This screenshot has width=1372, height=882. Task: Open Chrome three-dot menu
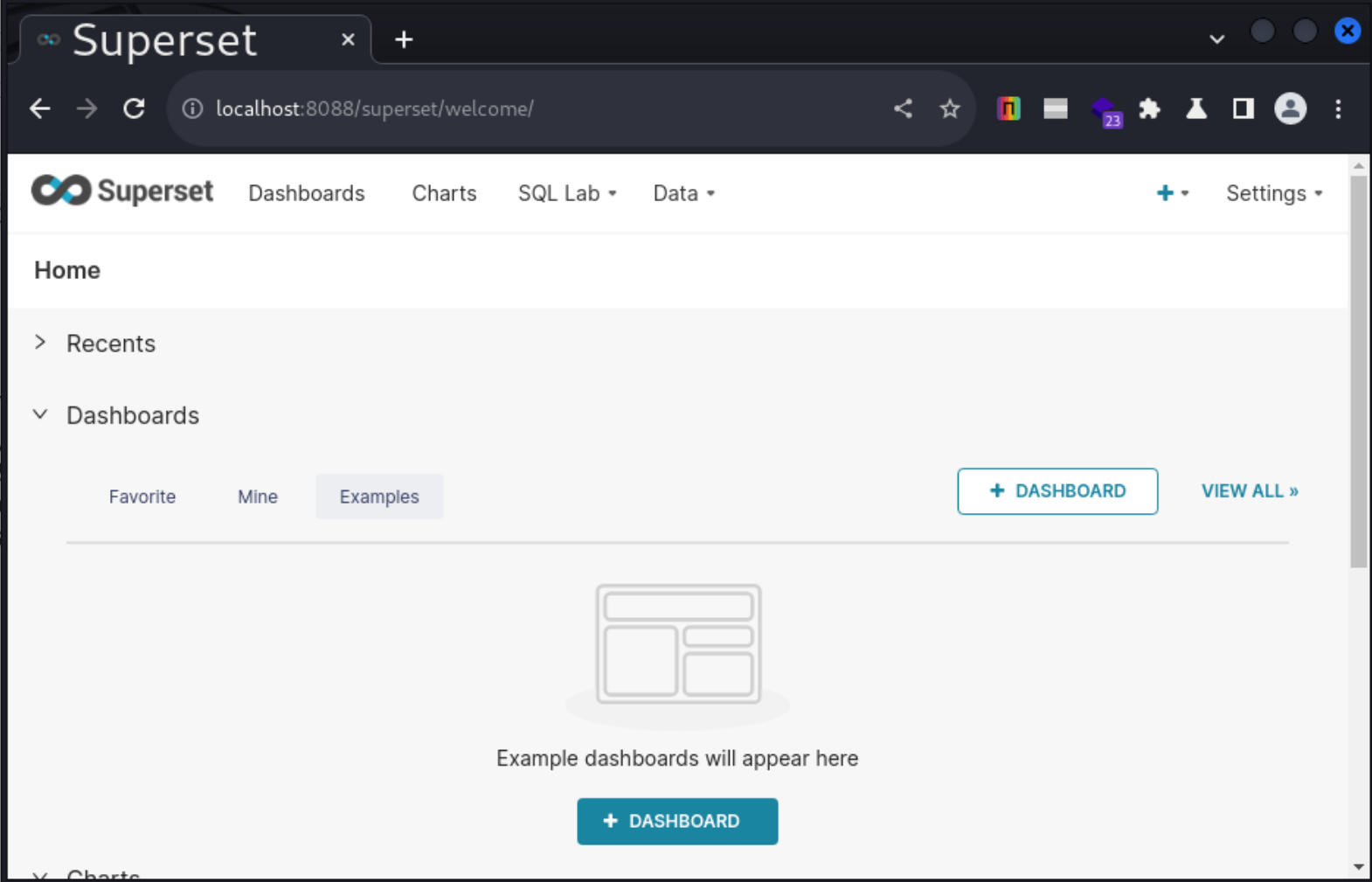coord(1338,108)
